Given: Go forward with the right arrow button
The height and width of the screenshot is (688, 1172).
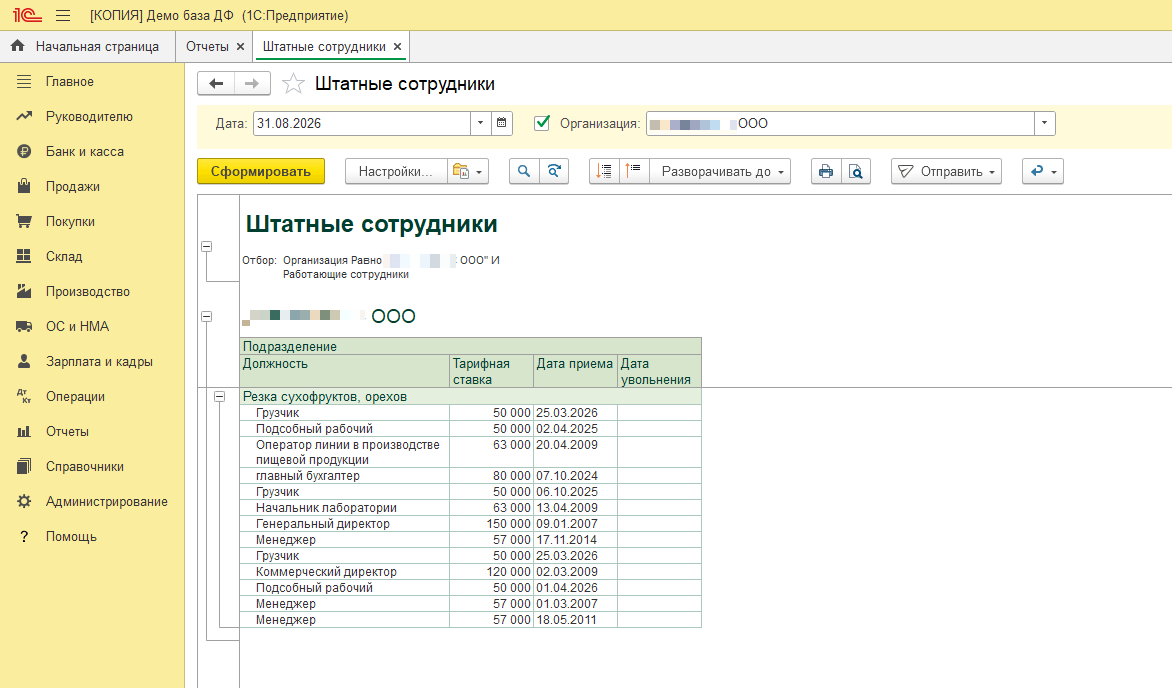Looking at the screenshot, I should coord(252,84).
